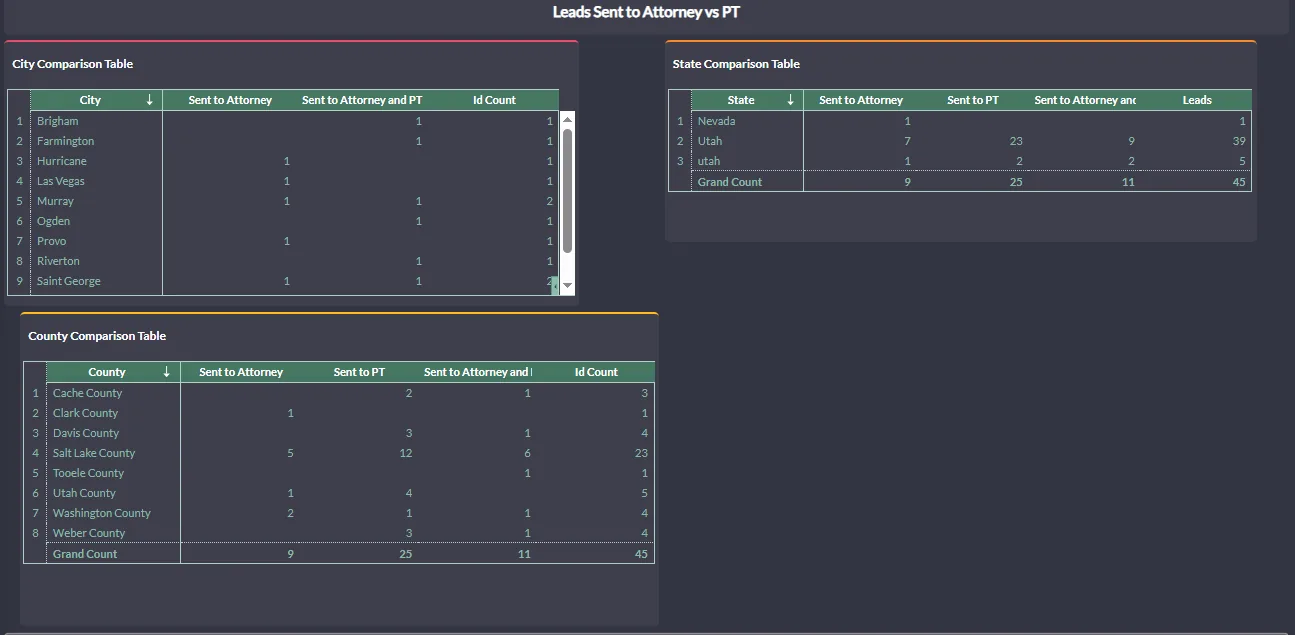Click 'Sent to Attorney and PT' City header
Image resolution: width=1295 pixels, height=635 pixels.
coord(362,100)
